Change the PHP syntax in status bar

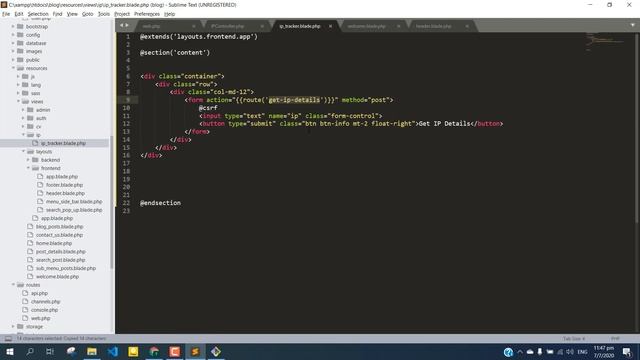coord(615,339)
